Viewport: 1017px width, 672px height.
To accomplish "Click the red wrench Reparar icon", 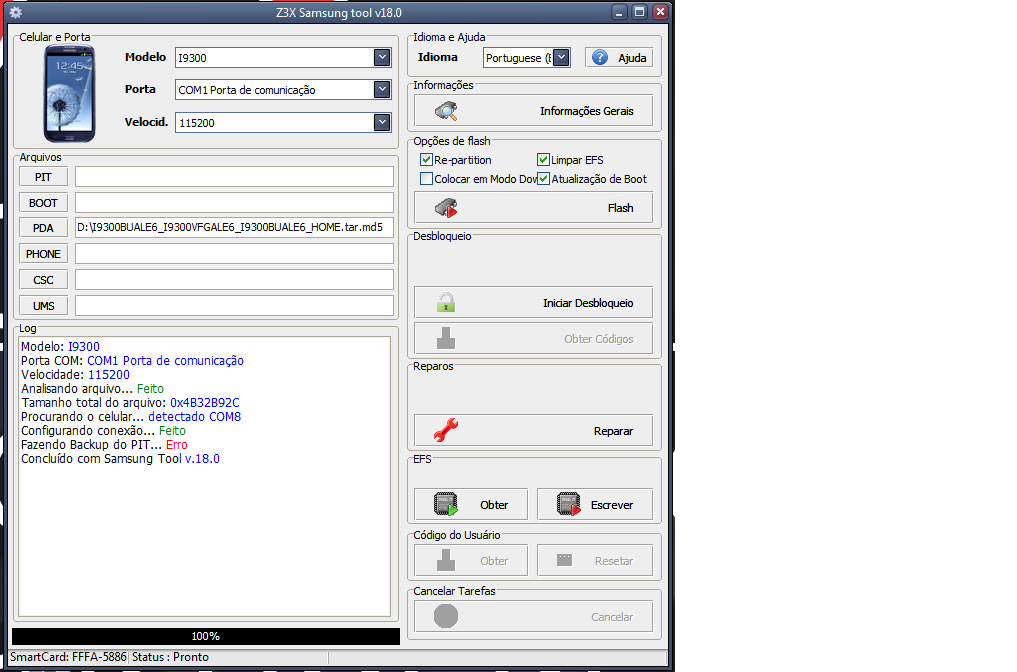I will click(446, 430).
